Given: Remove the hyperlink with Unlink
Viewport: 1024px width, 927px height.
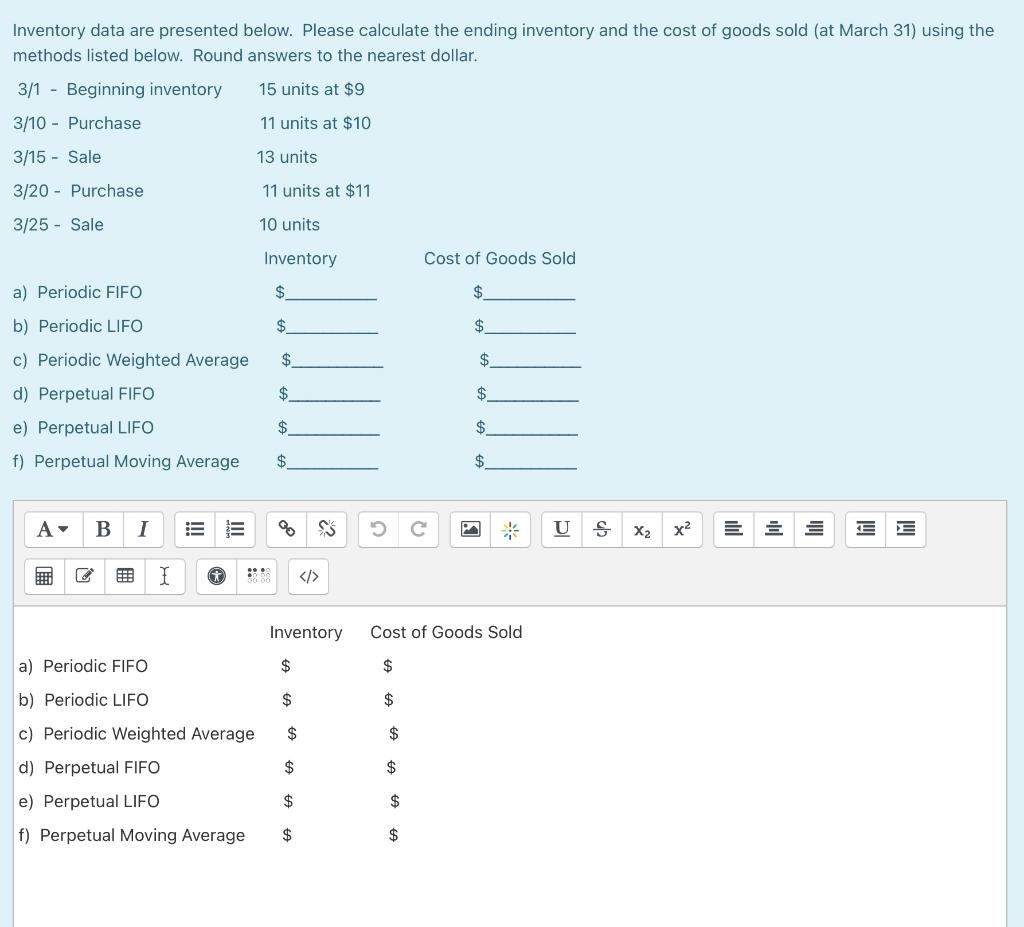Looking at the screenshot, I should click(326, 529).
